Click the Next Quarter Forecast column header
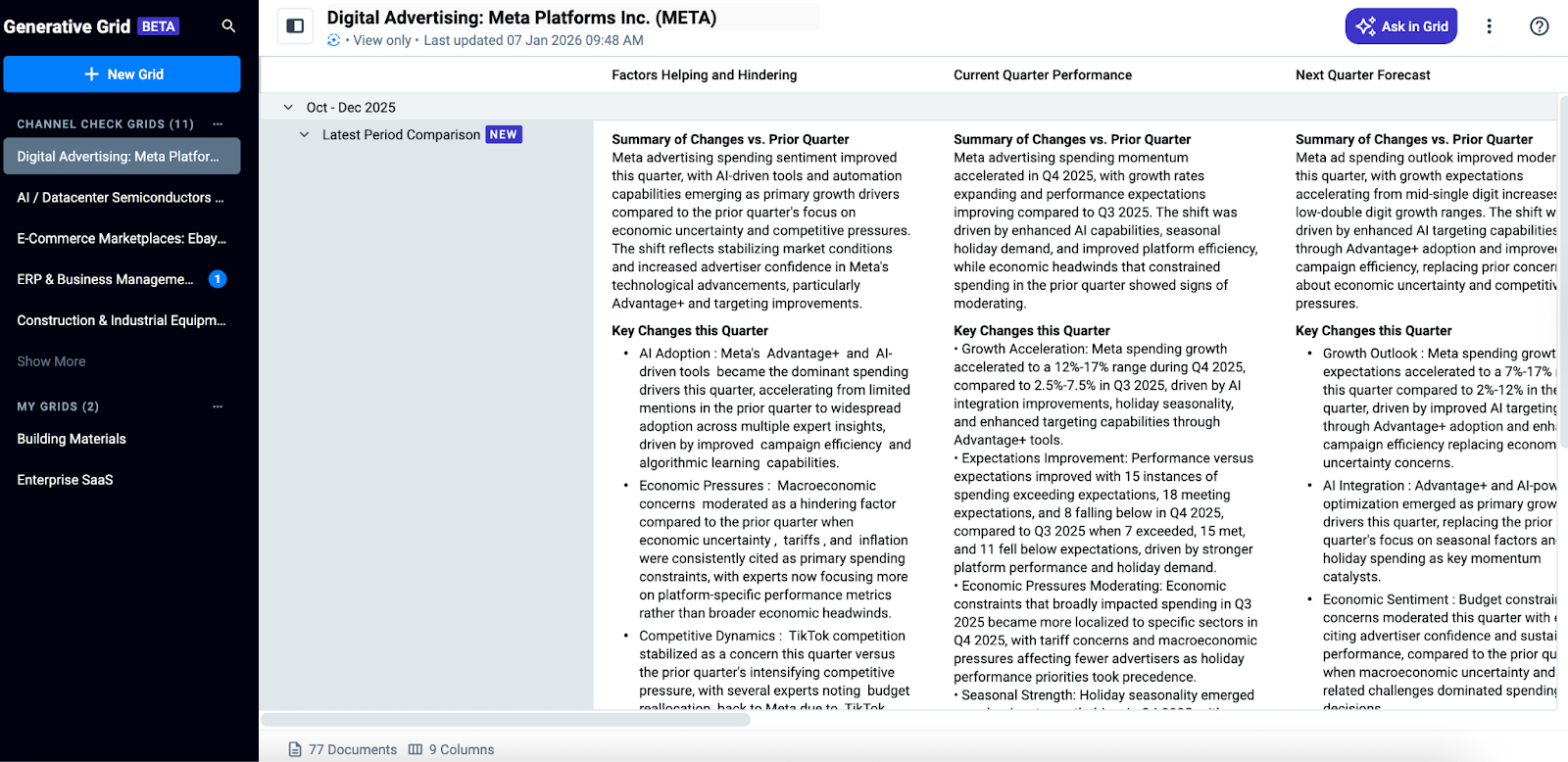The image size is (1568, 762). (1362, 75)
